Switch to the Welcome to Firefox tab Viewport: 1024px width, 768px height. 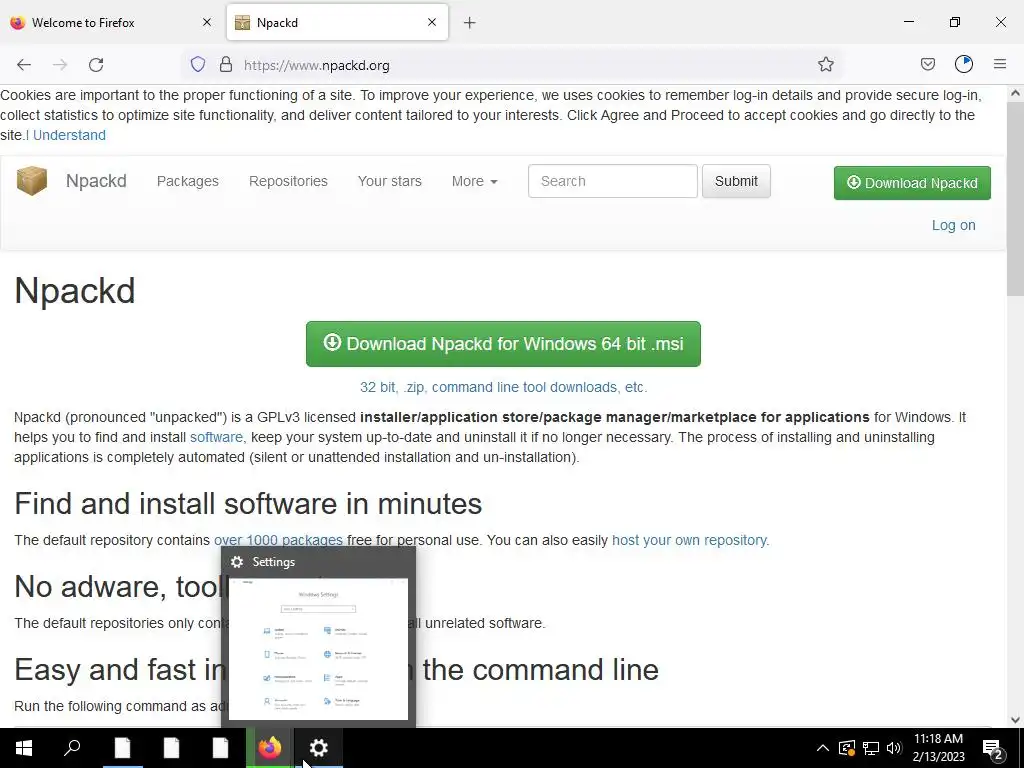click(x=111, y=22)
